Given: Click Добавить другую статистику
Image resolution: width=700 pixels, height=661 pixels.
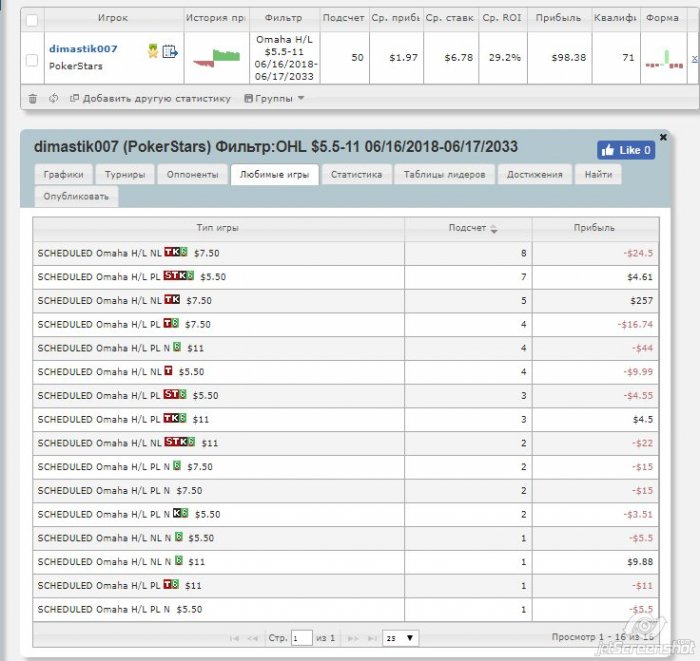Looking at the screenshot, I should coord(150,98).
